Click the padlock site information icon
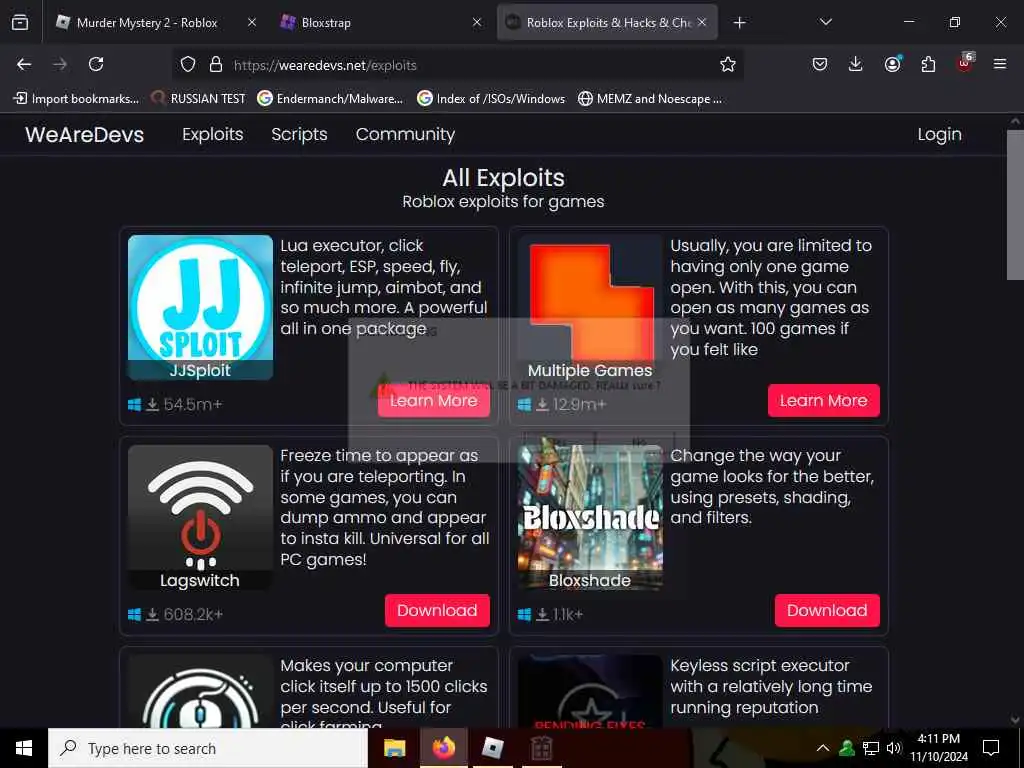1024x768 pixels. (216, 64)
